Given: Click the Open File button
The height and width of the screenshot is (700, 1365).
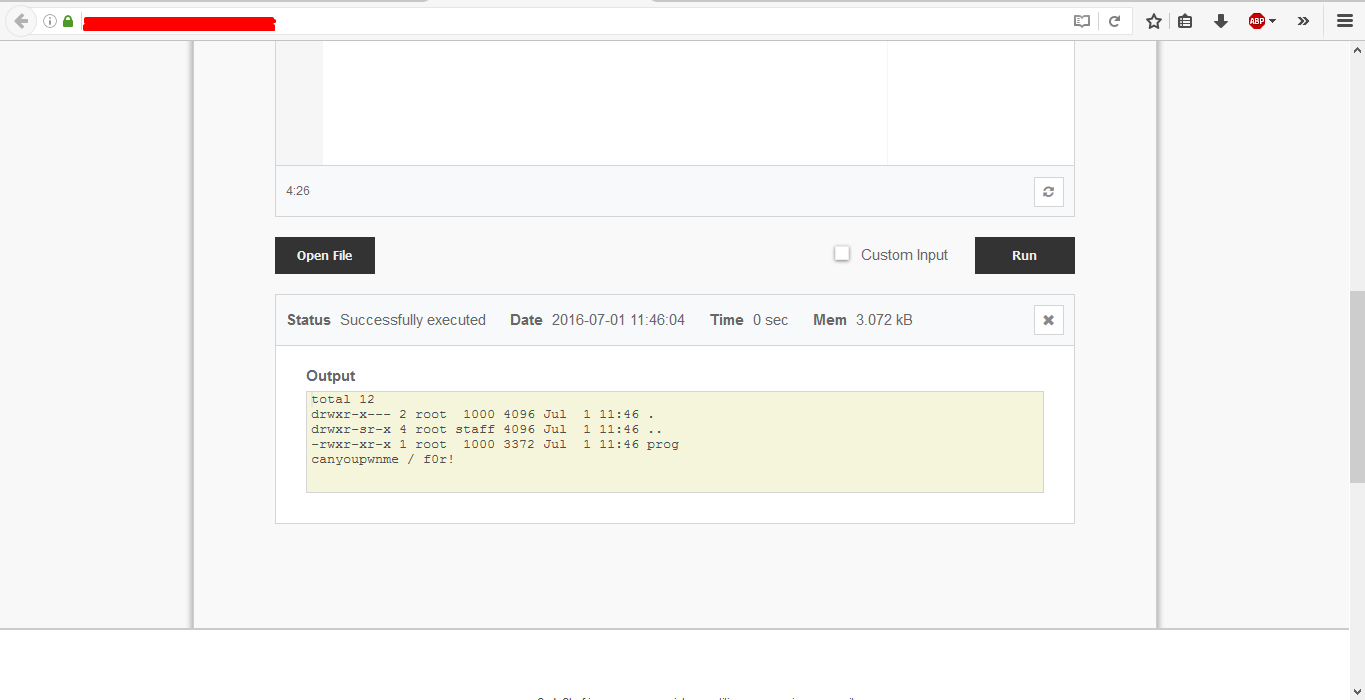Looking at the screenshot, I should point(325,256).
